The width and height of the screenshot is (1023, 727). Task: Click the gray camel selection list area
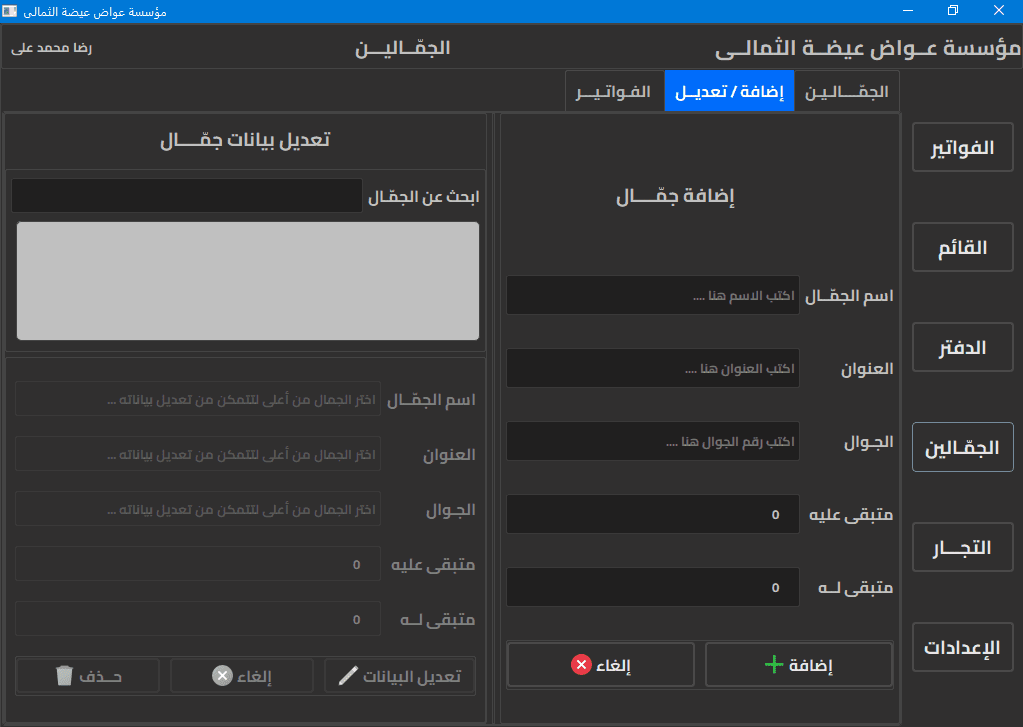247,280
